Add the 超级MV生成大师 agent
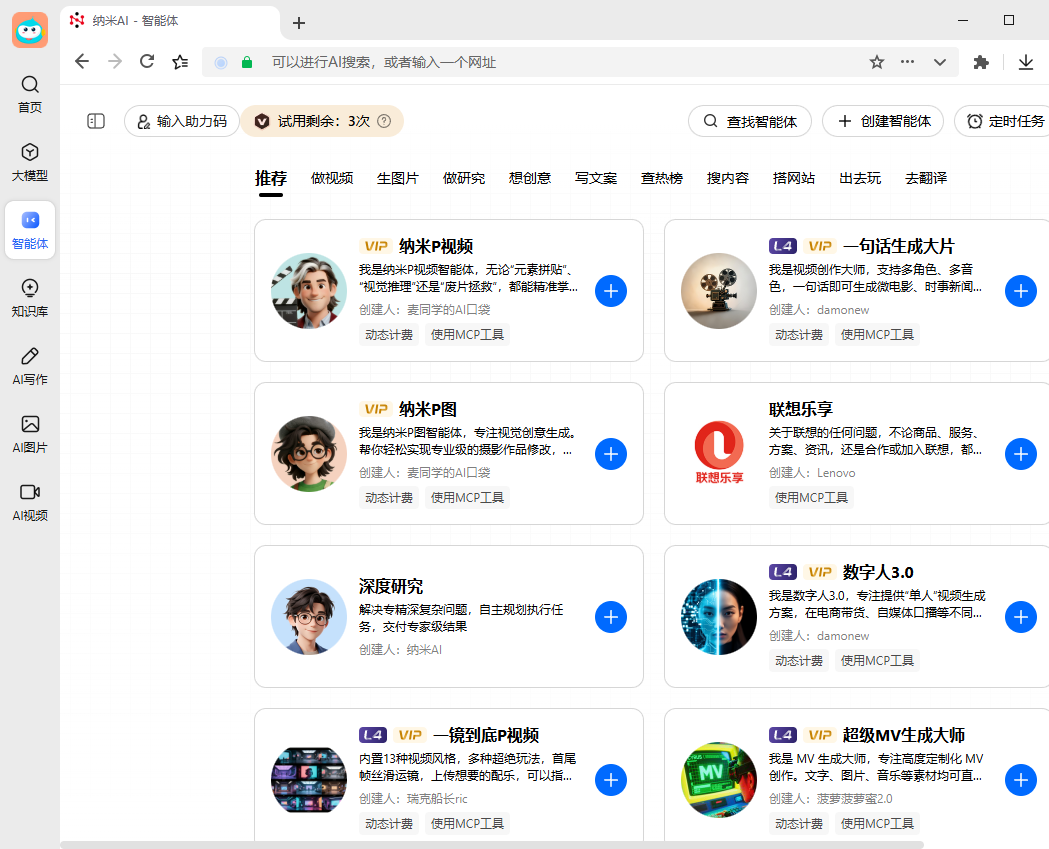 pyautogui.click(x=1021, y=780)
